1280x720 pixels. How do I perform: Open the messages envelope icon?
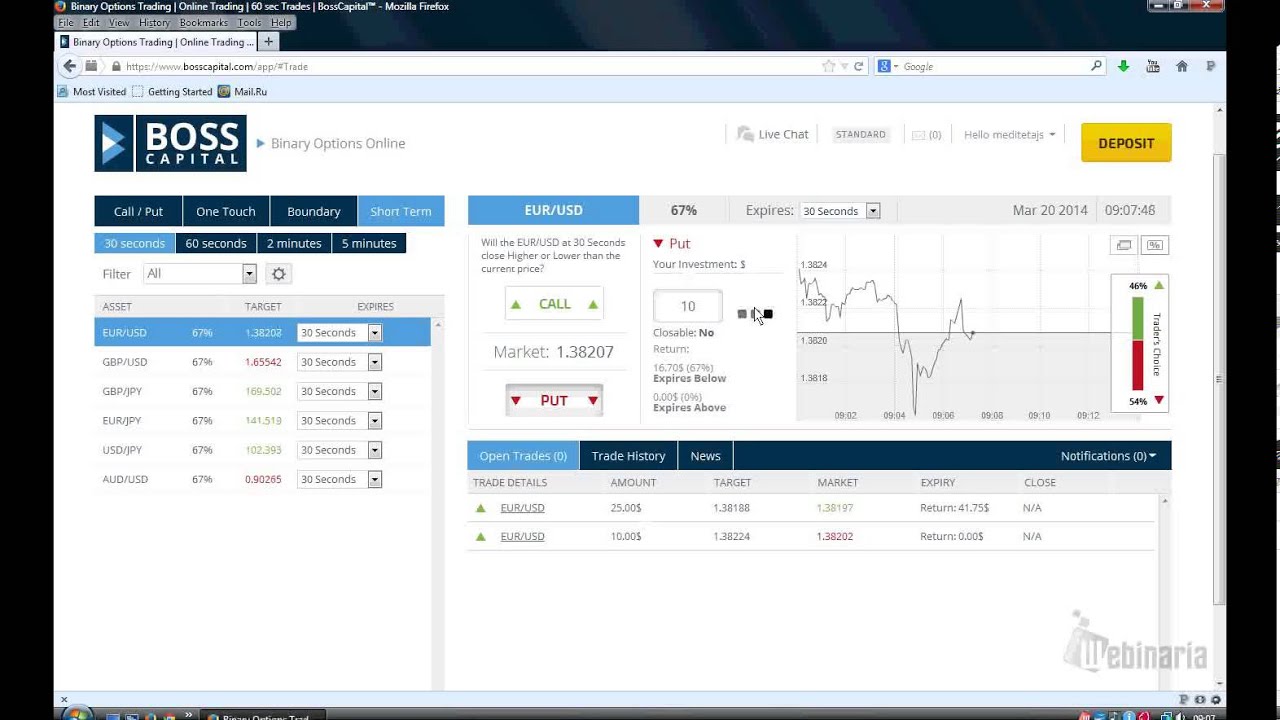click(918, 135)
